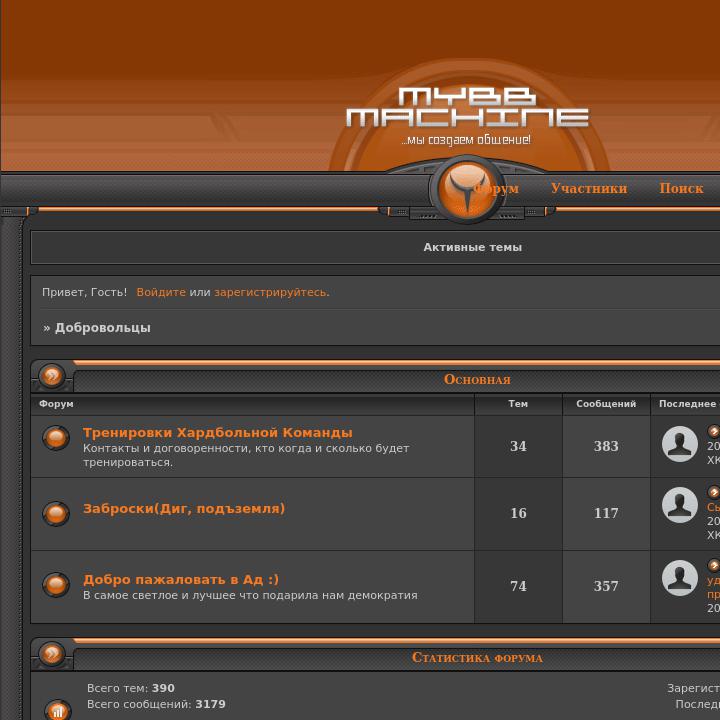Image resolution: width=720 pixels, height=720 pixels.
Task: Click status icon for Тренировки Хардбольной Команды
Action: click(56, 438)
